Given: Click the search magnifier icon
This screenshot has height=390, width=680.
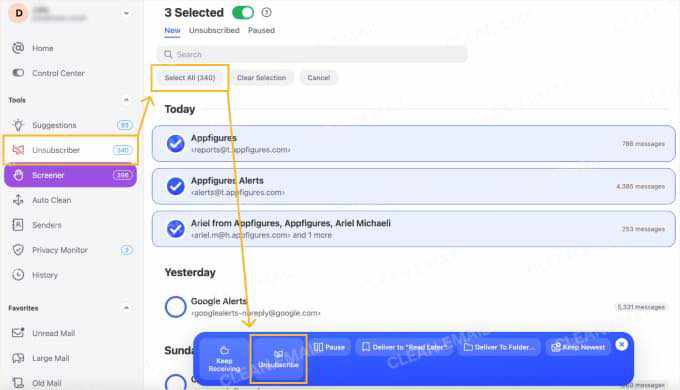Looking at the screenshot, I should (168, 54).
